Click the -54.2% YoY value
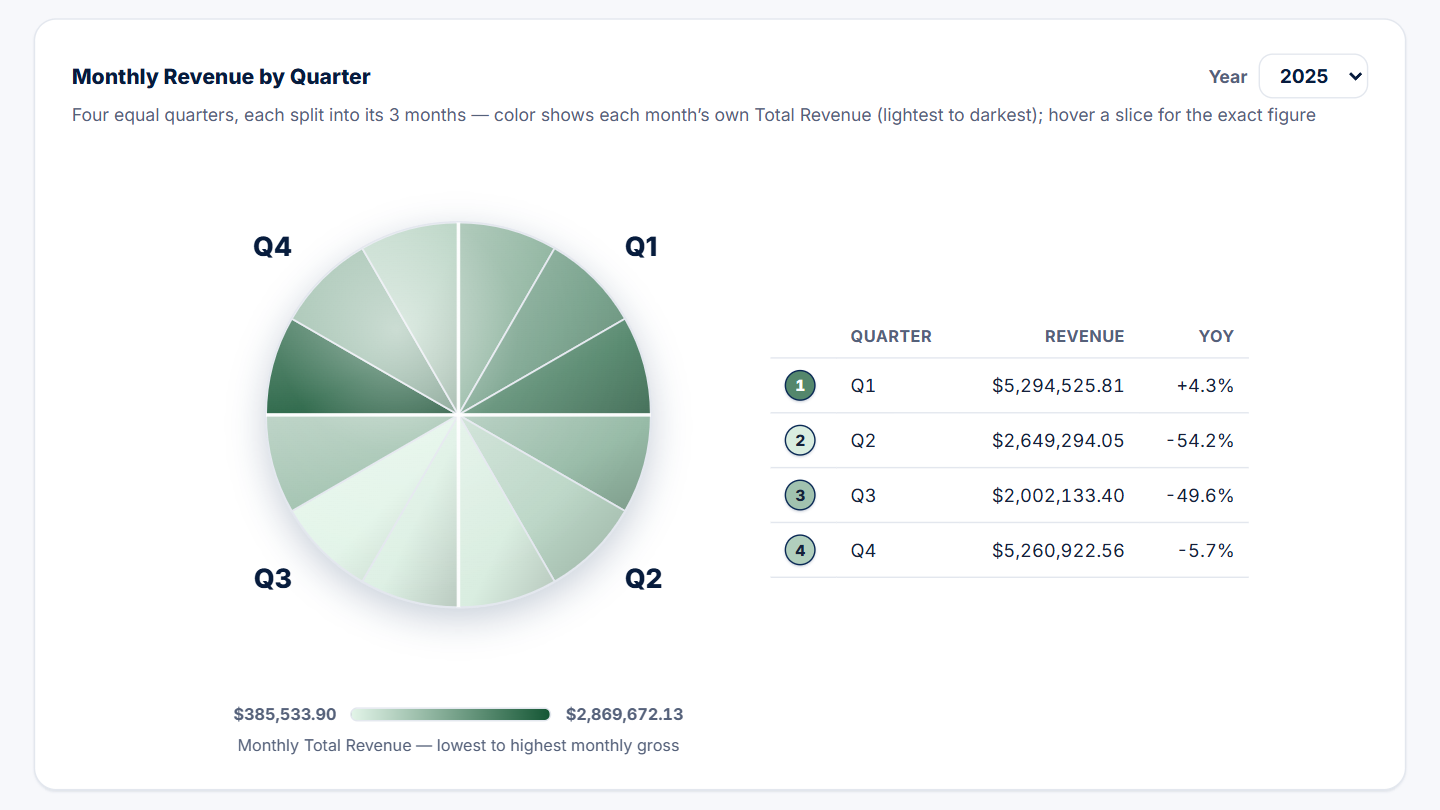This screenshot has width=1440, height=810. pos(1200,440)
